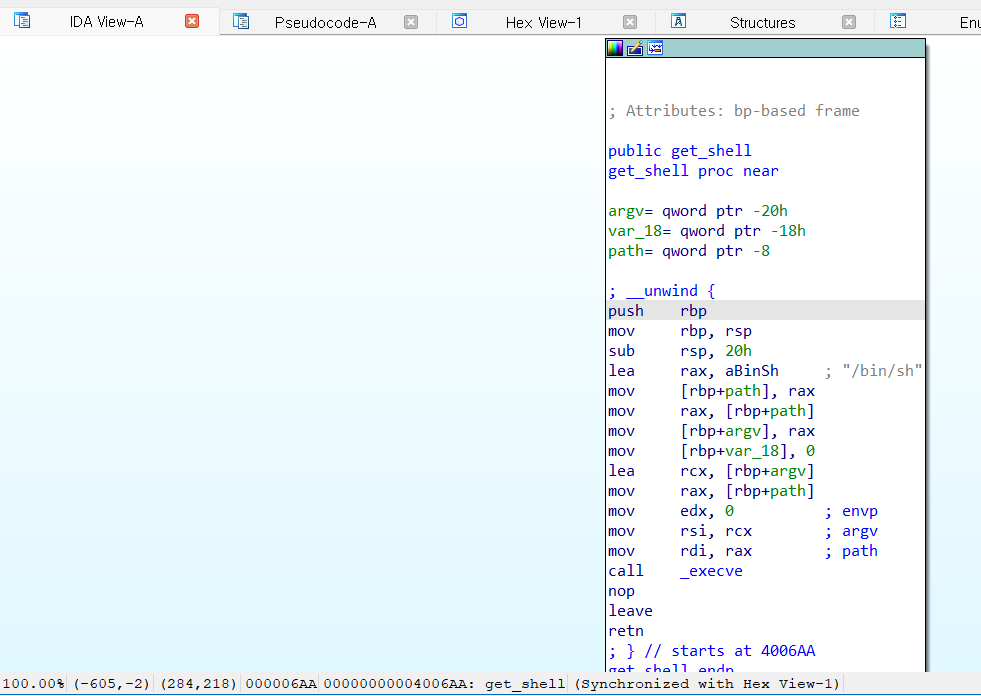
Task: Click the '; __unwind {' comment line
Action: [661, 291]
